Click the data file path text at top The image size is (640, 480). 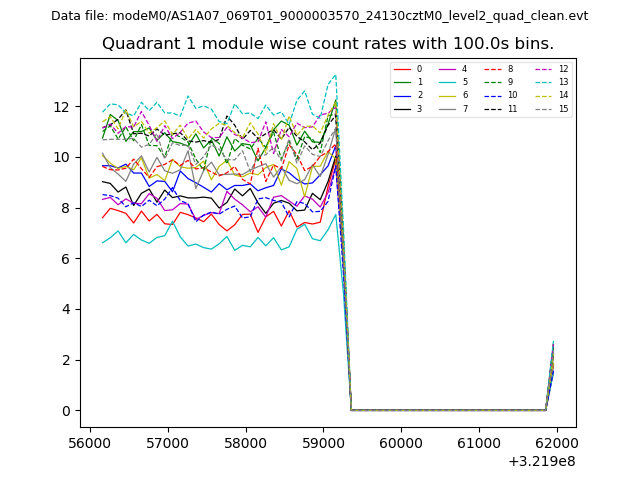click(x=319, y=16)
